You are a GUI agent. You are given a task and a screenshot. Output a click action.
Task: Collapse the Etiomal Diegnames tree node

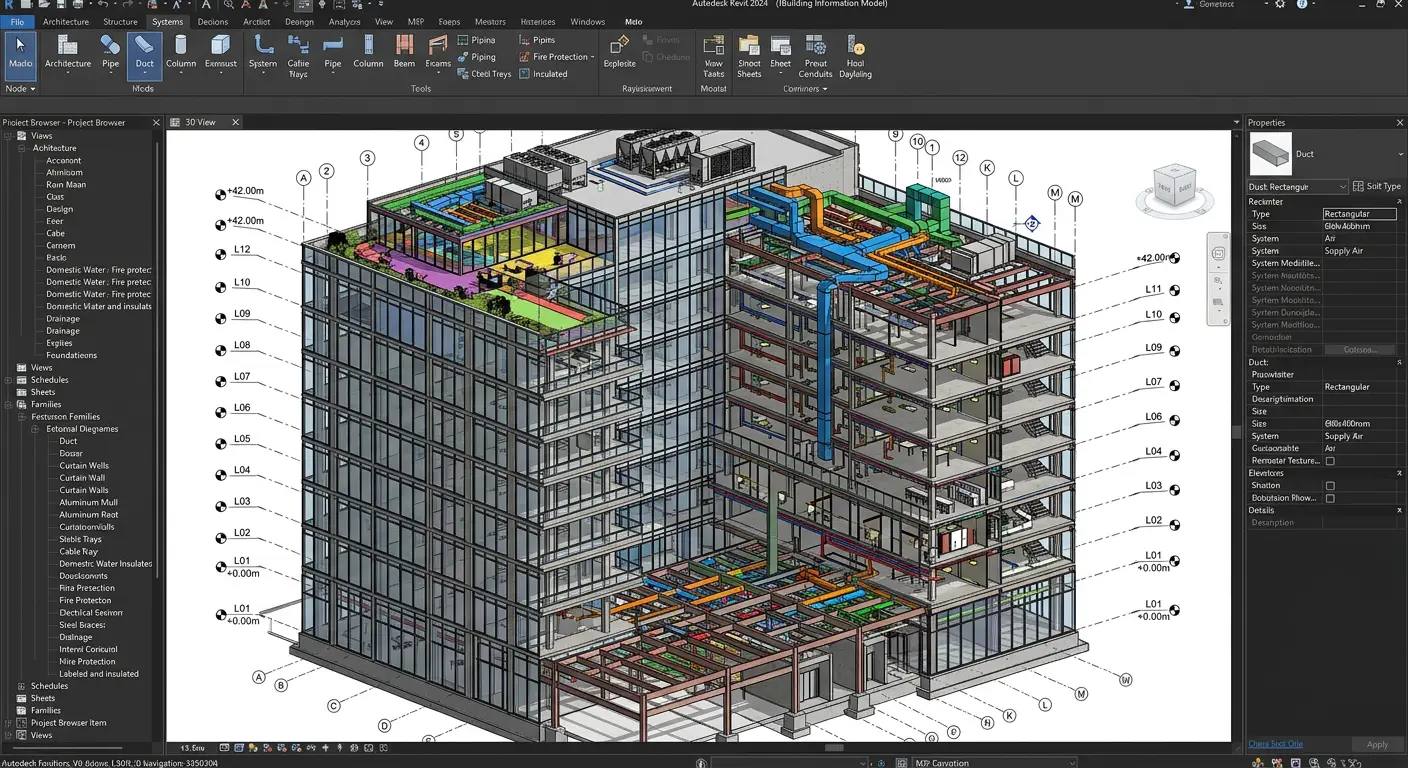pos(35,429)
